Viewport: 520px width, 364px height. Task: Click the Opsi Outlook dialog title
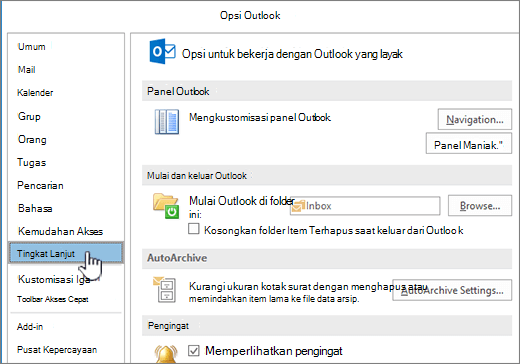(250, 15)
